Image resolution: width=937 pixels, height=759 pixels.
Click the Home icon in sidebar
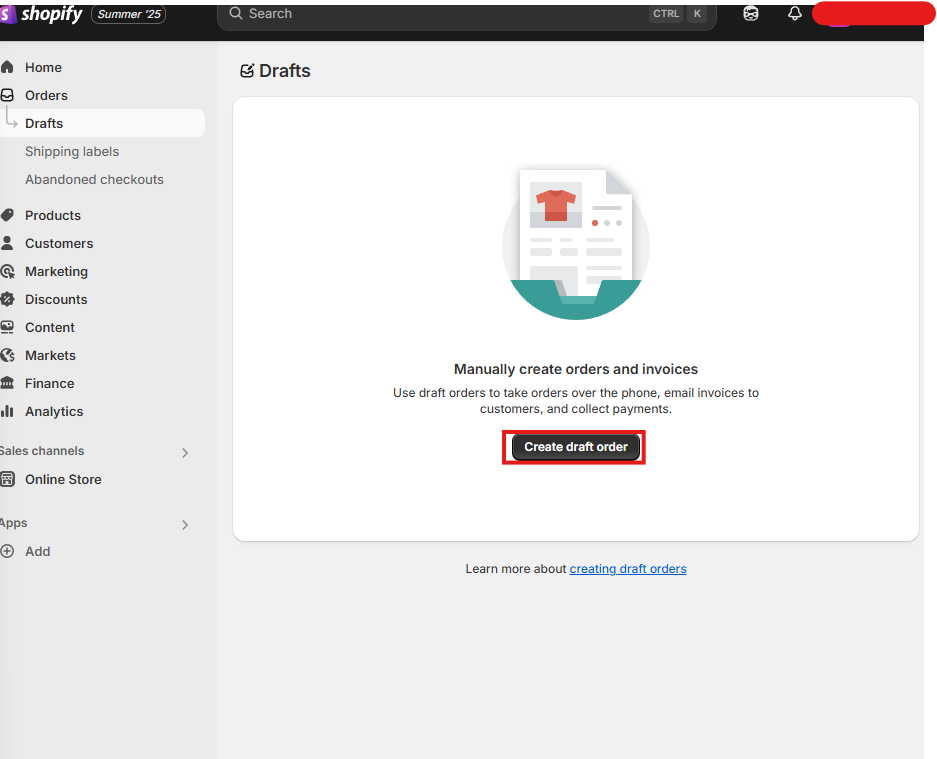coord(7,67)
